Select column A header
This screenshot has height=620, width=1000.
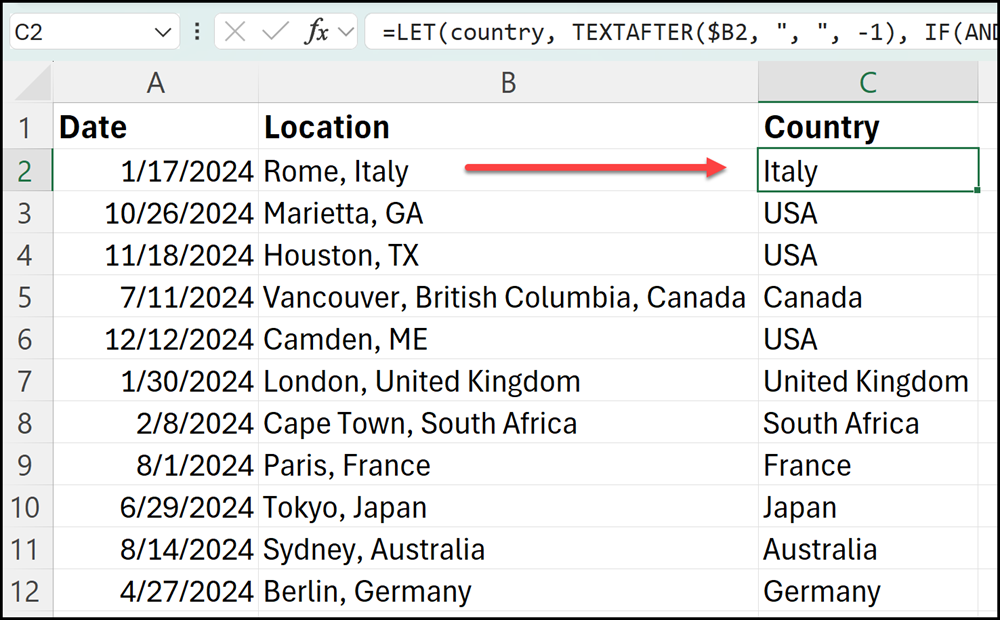156,83
